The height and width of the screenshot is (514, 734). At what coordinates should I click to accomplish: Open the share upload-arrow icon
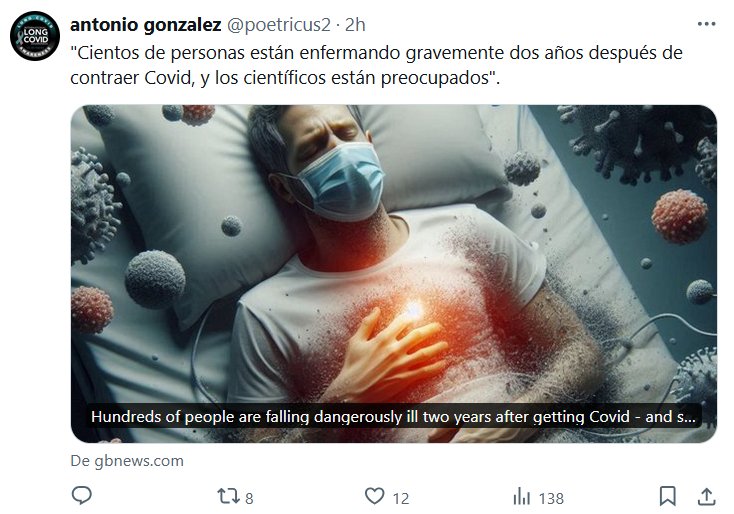click(706, 496)
